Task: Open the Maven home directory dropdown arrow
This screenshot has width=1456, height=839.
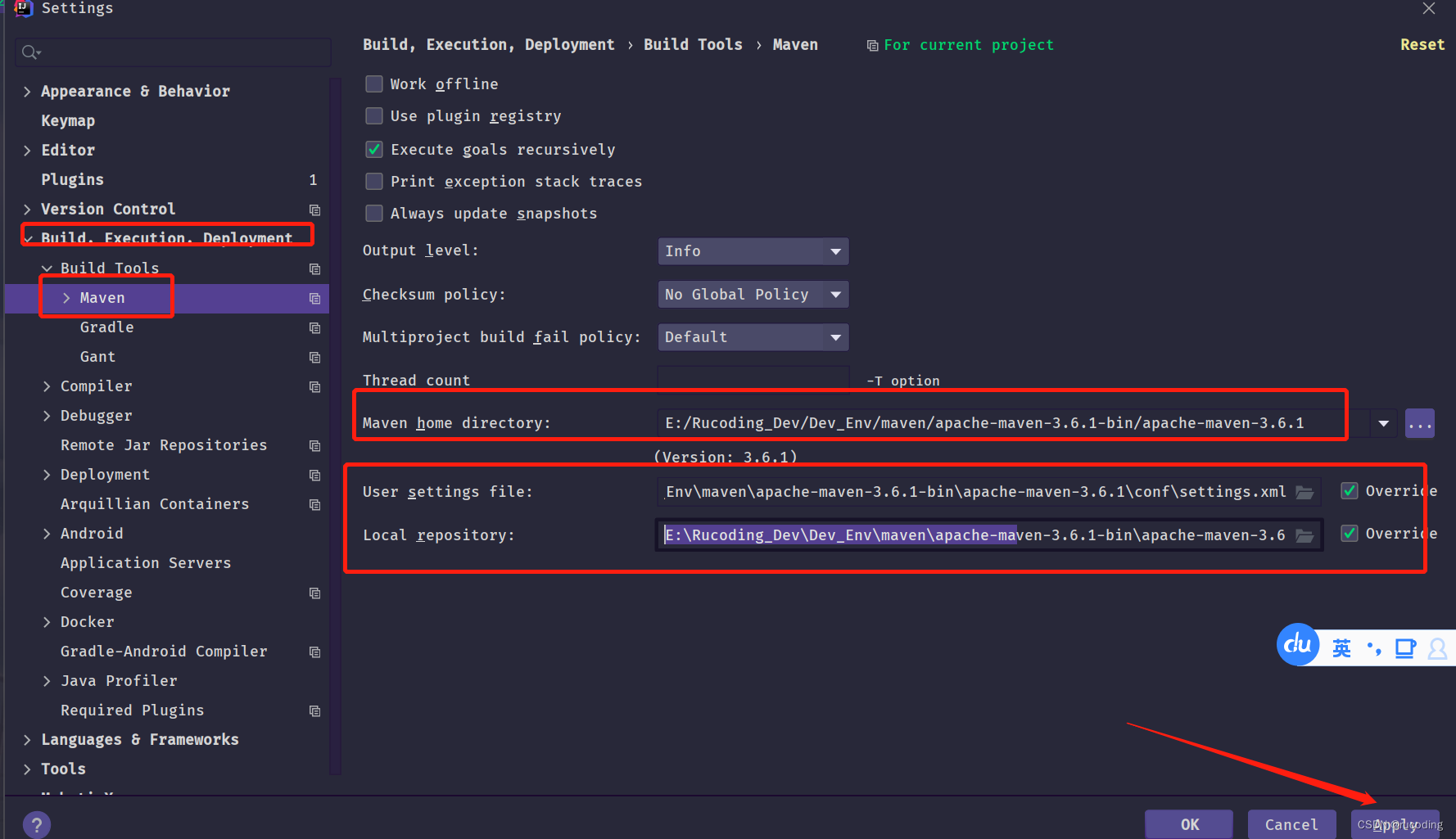Action: click(1383, 423)
